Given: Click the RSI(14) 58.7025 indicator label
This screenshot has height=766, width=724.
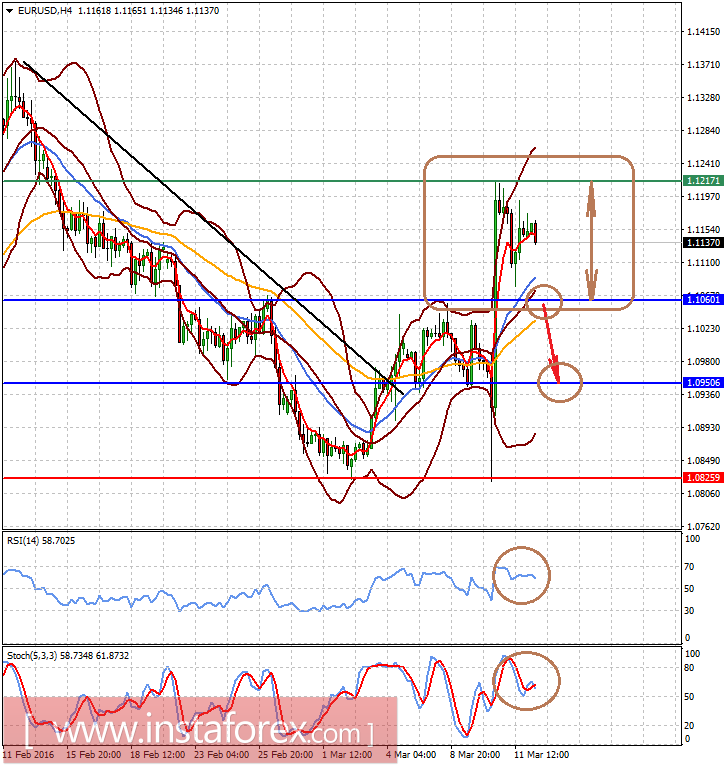Looking at the screenshot, I should [41, 541].
